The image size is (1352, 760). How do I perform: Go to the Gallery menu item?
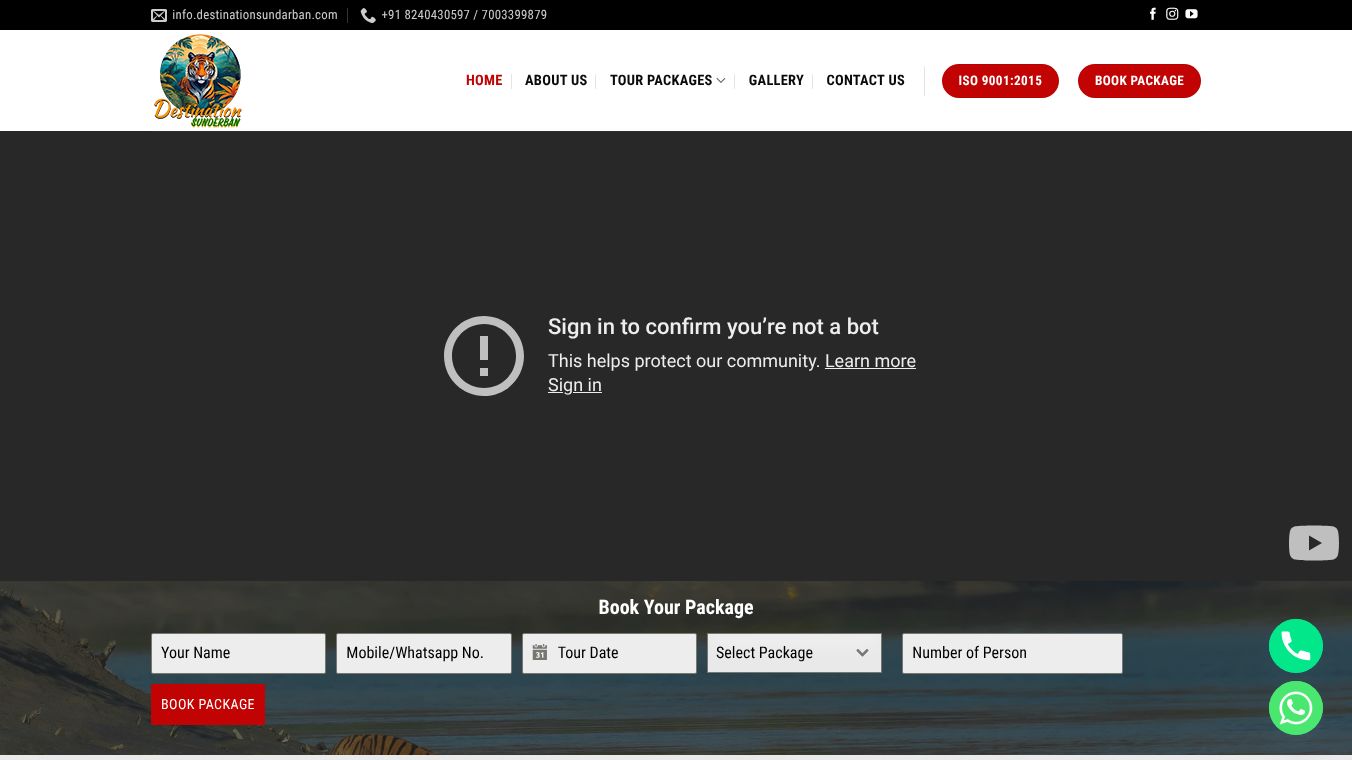(776, 80)
